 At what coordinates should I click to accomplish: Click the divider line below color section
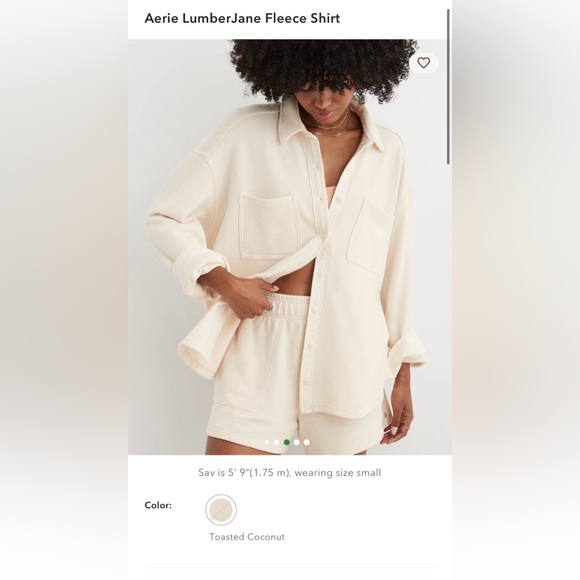tap(290, 567)
